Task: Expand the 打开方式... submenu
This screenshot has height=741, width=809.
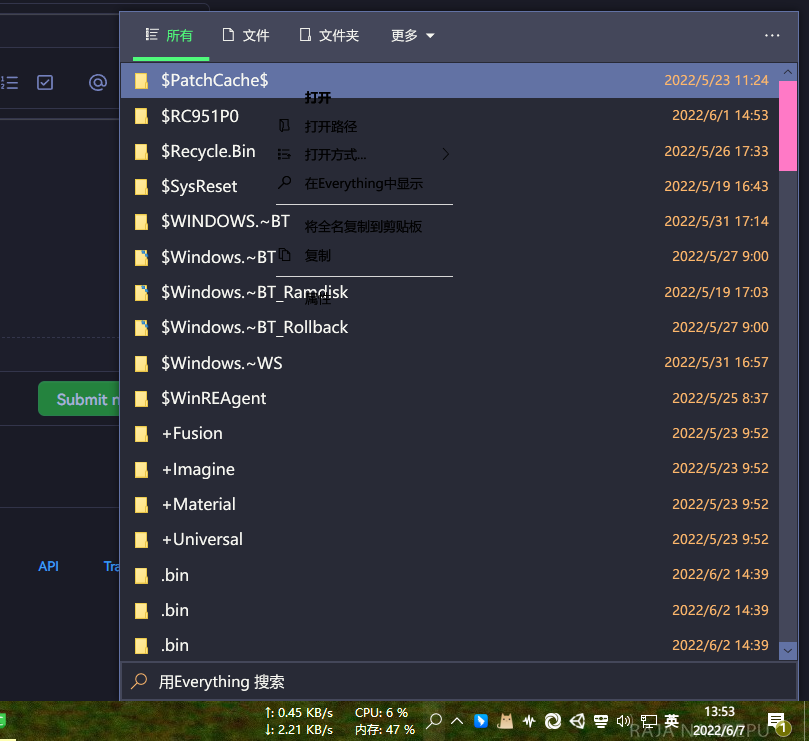Action: pyautogui.click(x=364, y=155)
